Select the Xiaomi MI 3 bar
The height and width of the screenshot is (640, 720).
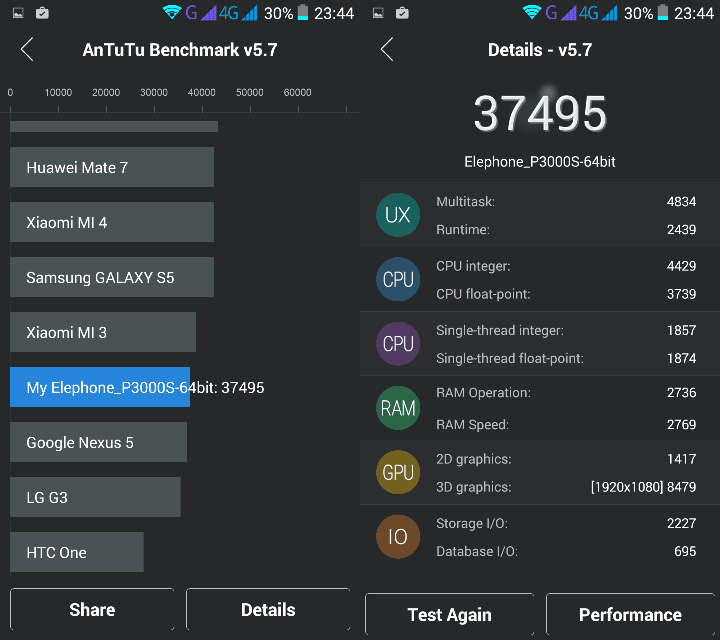(x=103, y=332)
